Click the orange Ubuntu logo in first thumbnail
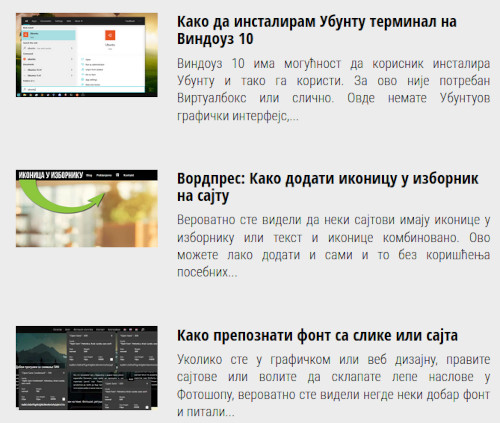Viewport: 500px width, 423px height. click(x=110, y=35)
